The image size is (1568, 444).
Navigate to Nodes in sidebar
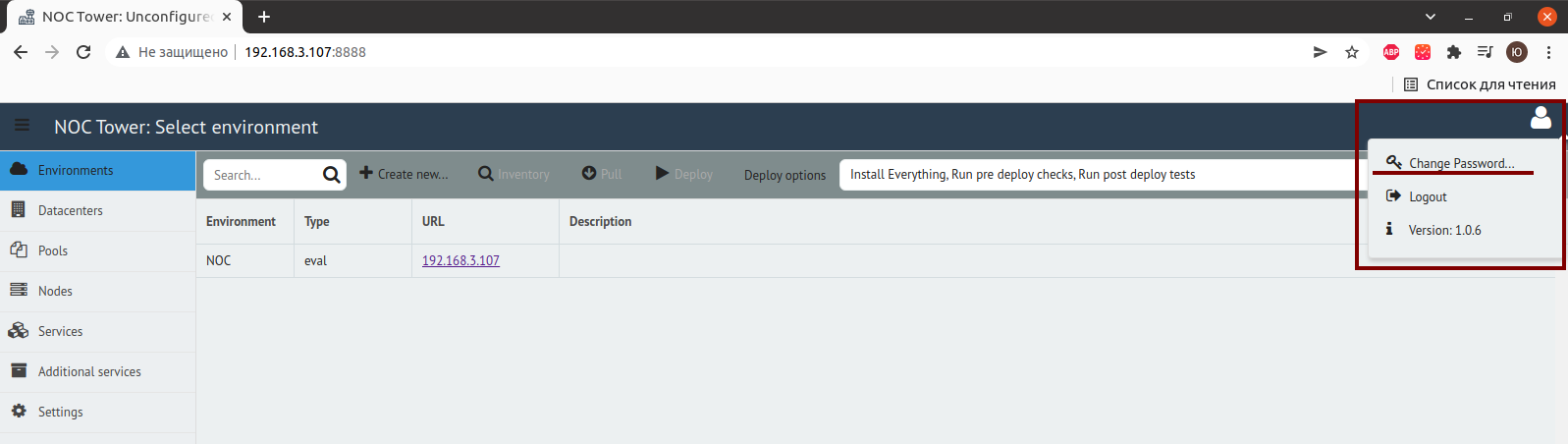[98, 291]
